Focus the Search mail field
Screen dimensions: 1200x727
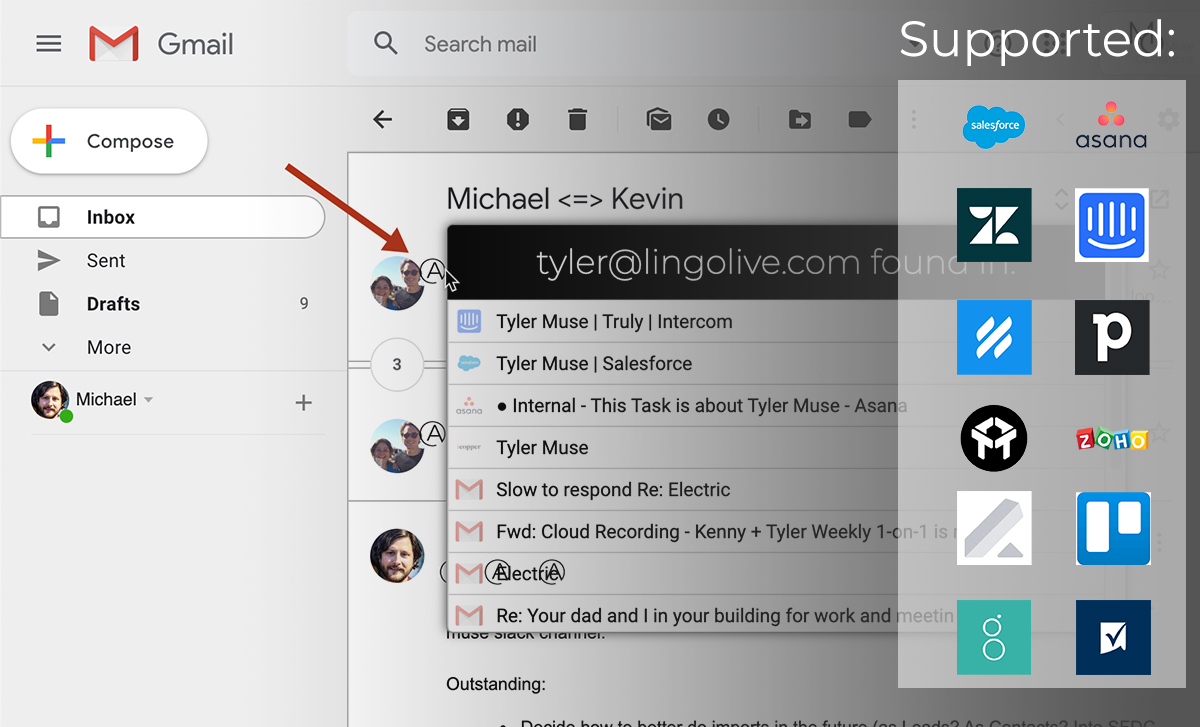(640, 44)
